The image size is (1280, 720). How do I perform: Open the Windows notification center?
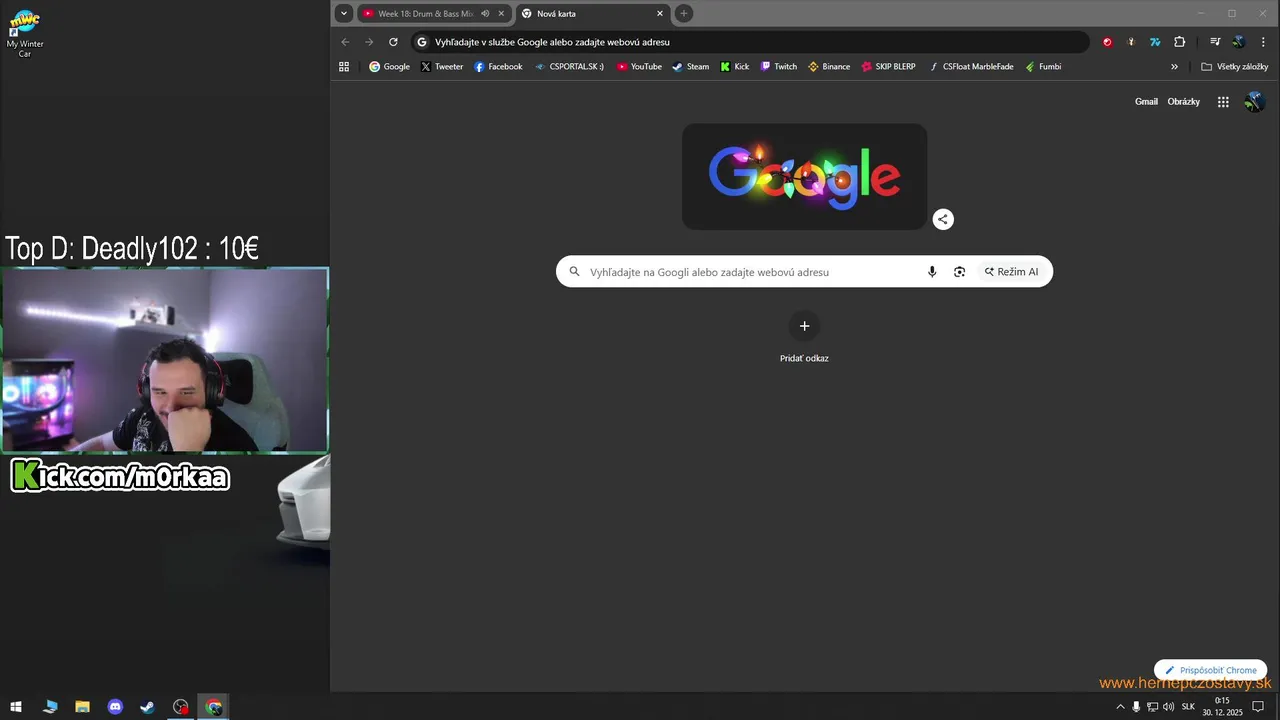(x=1258, y=707)
